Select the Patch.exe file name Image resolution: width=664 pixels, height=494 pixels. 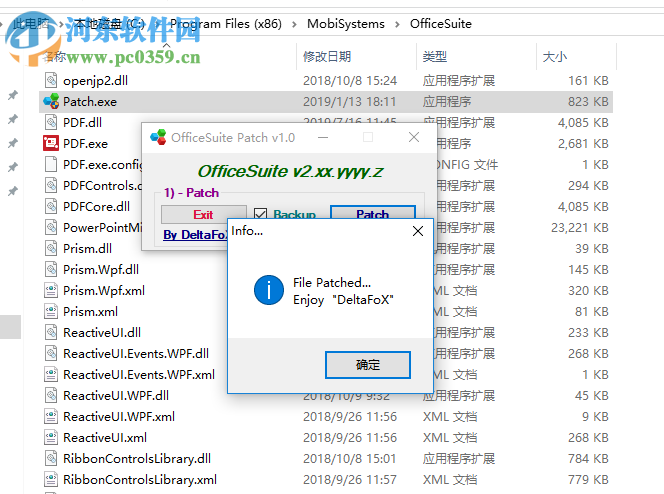tap(90, 102)
